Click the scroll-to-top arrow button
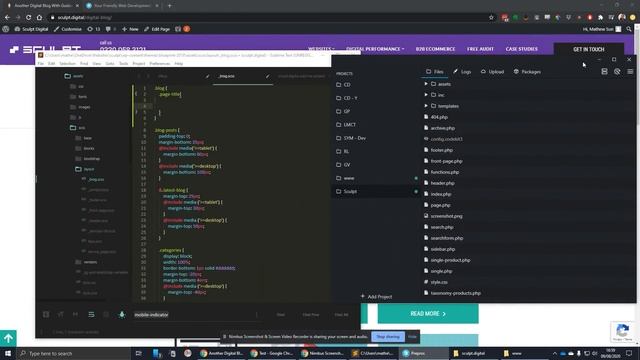Screen dimensions: 640x360 point(8,338)
